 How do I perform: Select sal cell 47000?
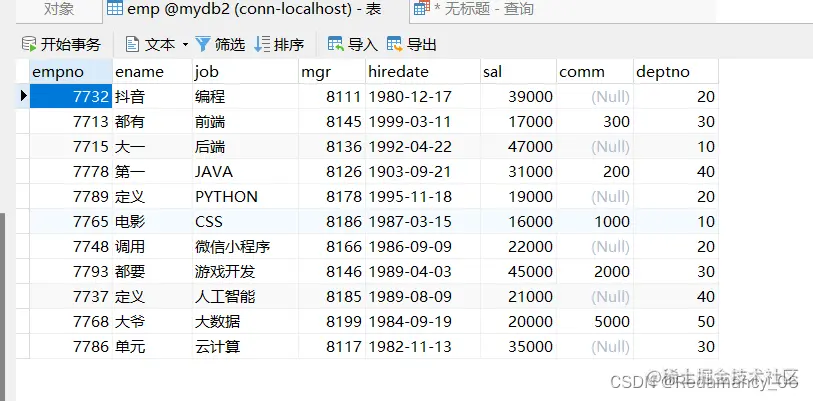click(x=519, y=146)
